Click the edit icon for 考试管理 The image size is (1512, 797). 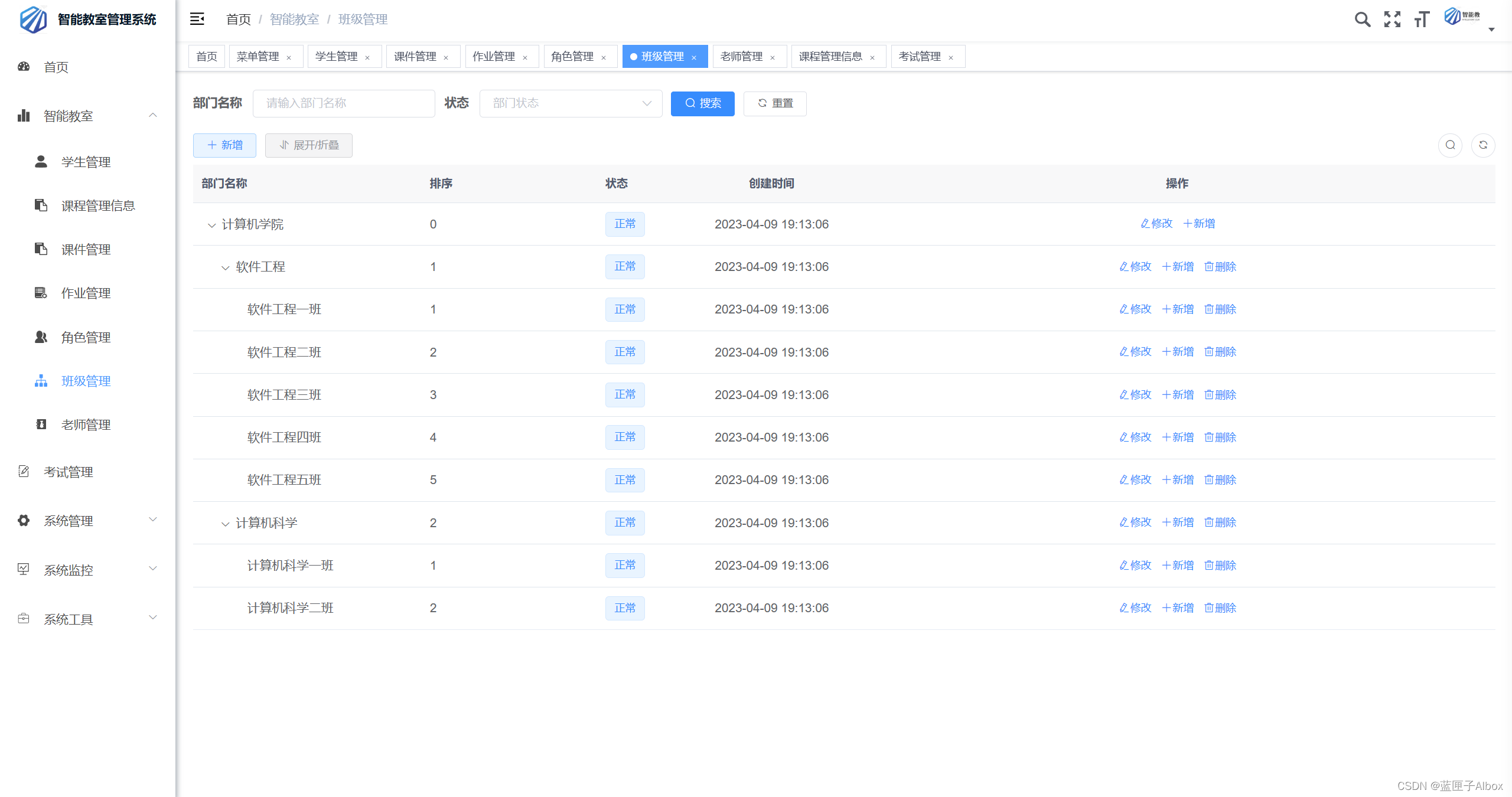pyautogui.click(x=24, y=471)
